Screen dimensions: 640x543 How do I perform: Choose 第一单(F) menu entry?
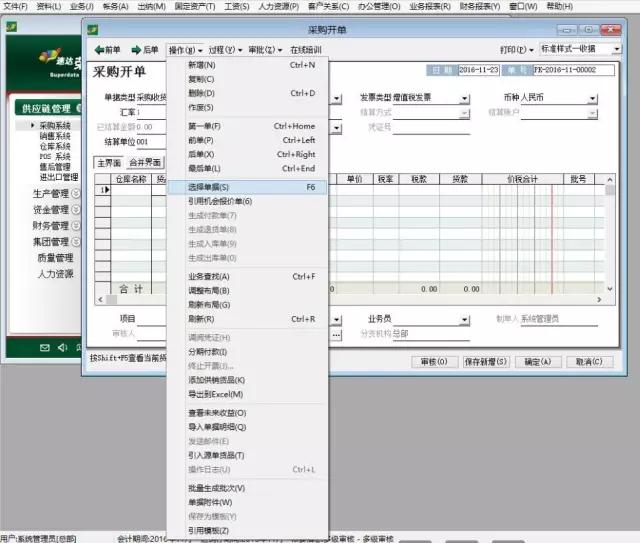247,126
